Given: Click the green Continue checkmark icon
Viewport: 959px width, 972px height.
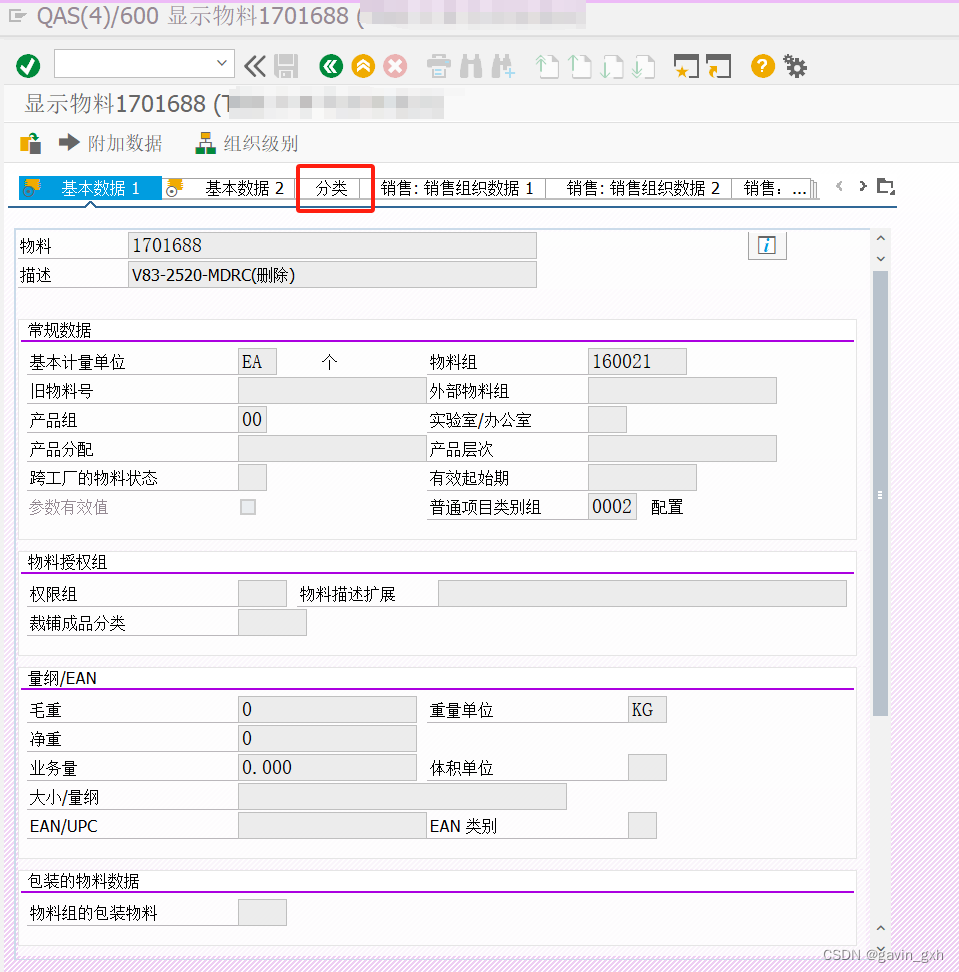Looking at the screenshot, I should pos(28,66).
